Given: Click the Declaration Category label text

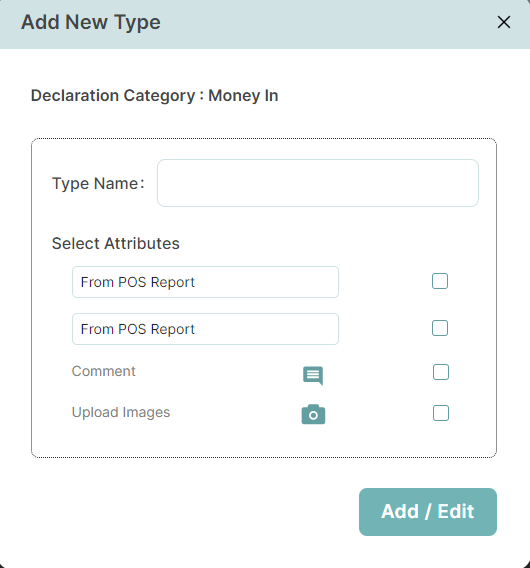Looking at the screenshot, I should pos(113,96).
